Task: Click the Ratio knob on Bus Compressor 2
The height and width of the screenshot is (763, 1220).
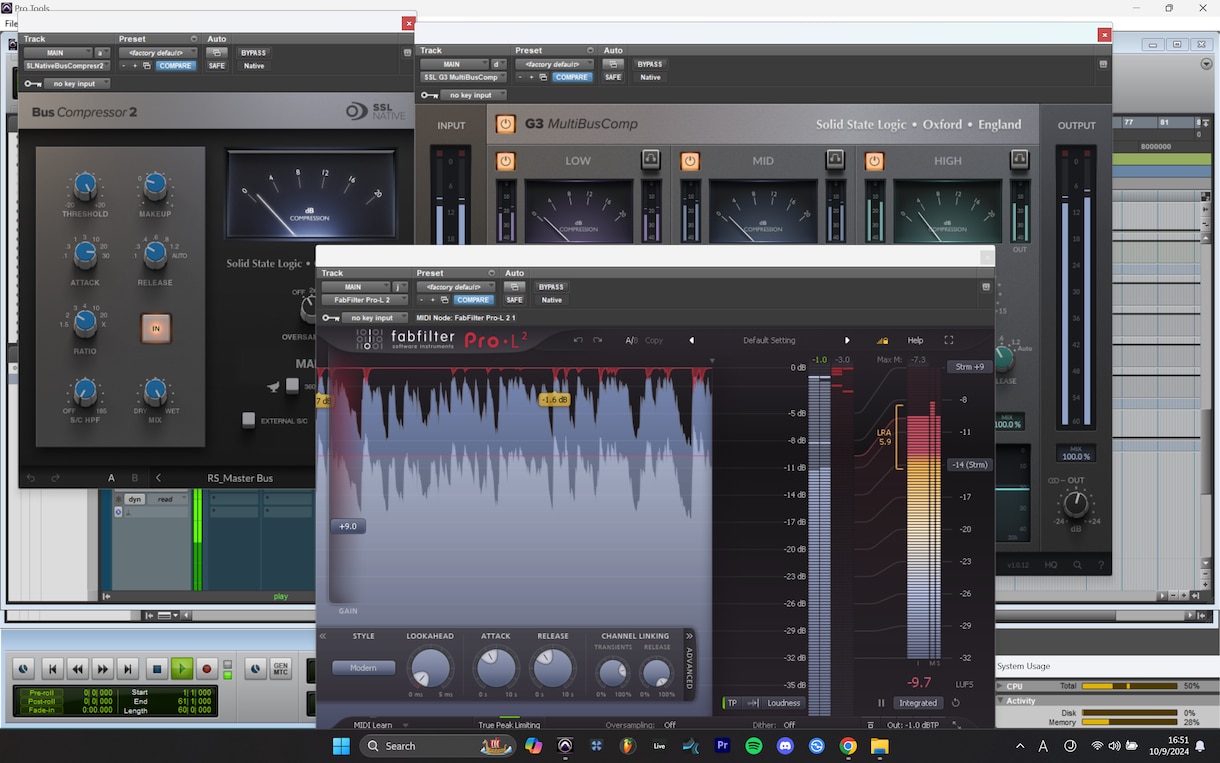Action: (85, 322)
